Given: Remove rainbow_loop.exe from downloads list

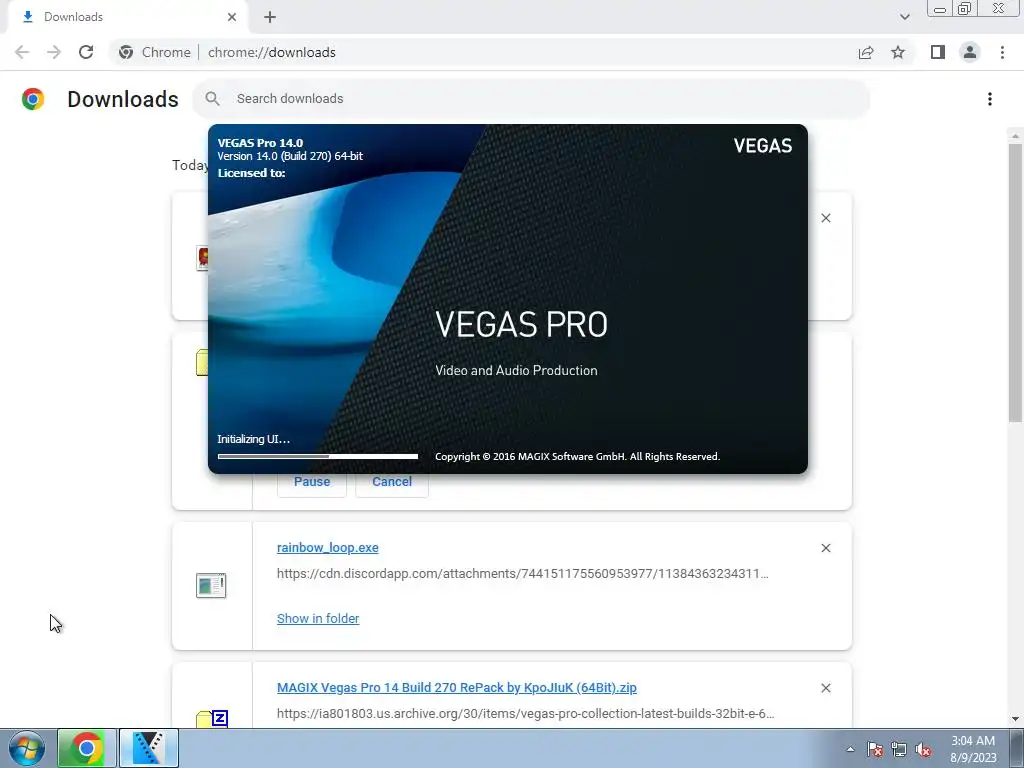Looking at the screenshot, I should pyautogui.click(x=825, y=548).
